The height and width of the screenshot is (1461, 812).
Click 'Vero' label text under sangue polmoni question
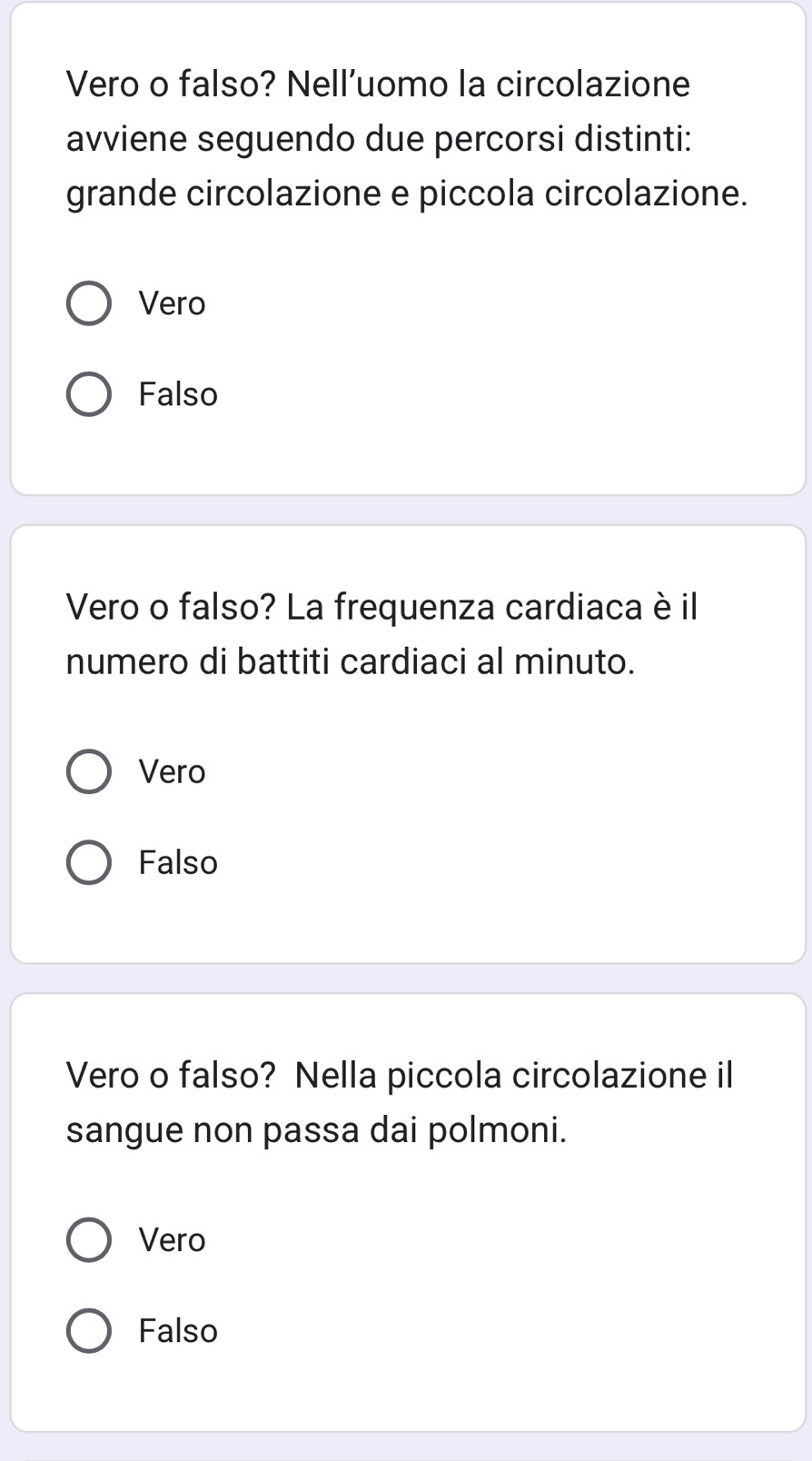(x=173, y=1240)
